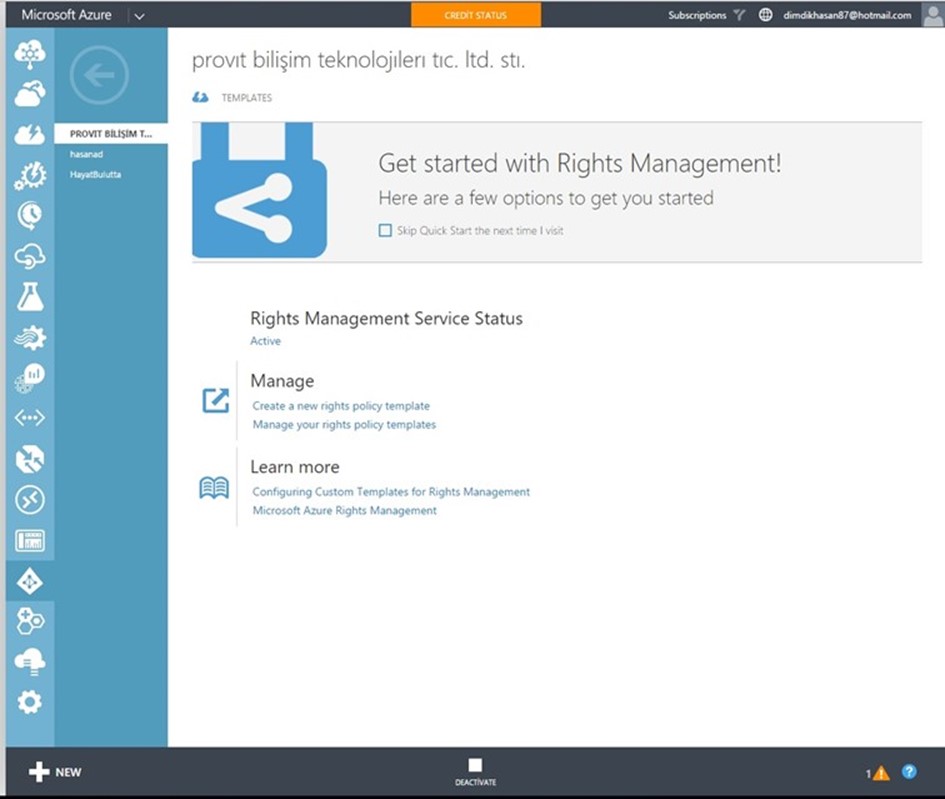Open Manage your rights policy templates

coord(344,425)
